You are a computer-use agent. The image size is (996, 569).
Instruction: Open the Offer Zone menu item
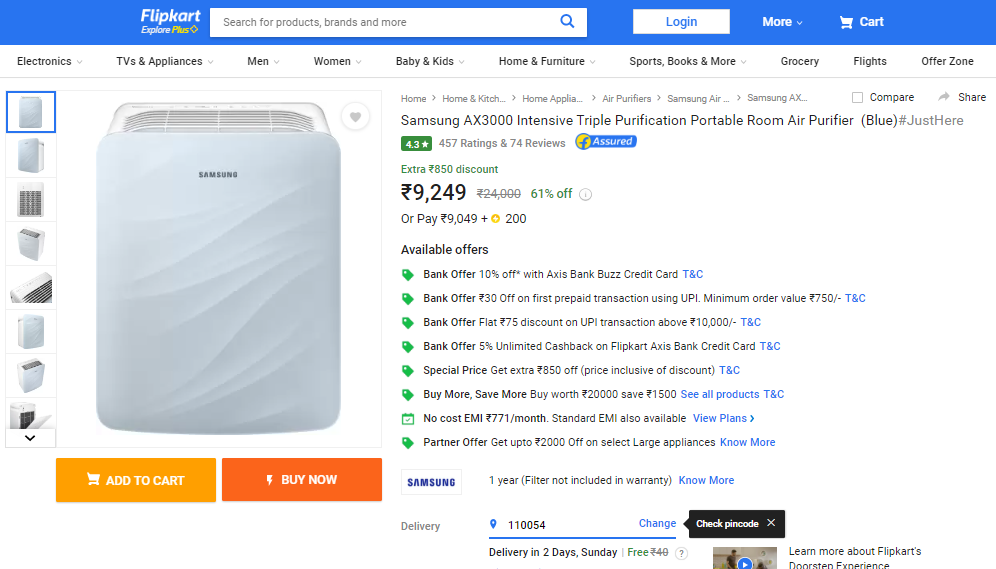[x=947, y=62]
